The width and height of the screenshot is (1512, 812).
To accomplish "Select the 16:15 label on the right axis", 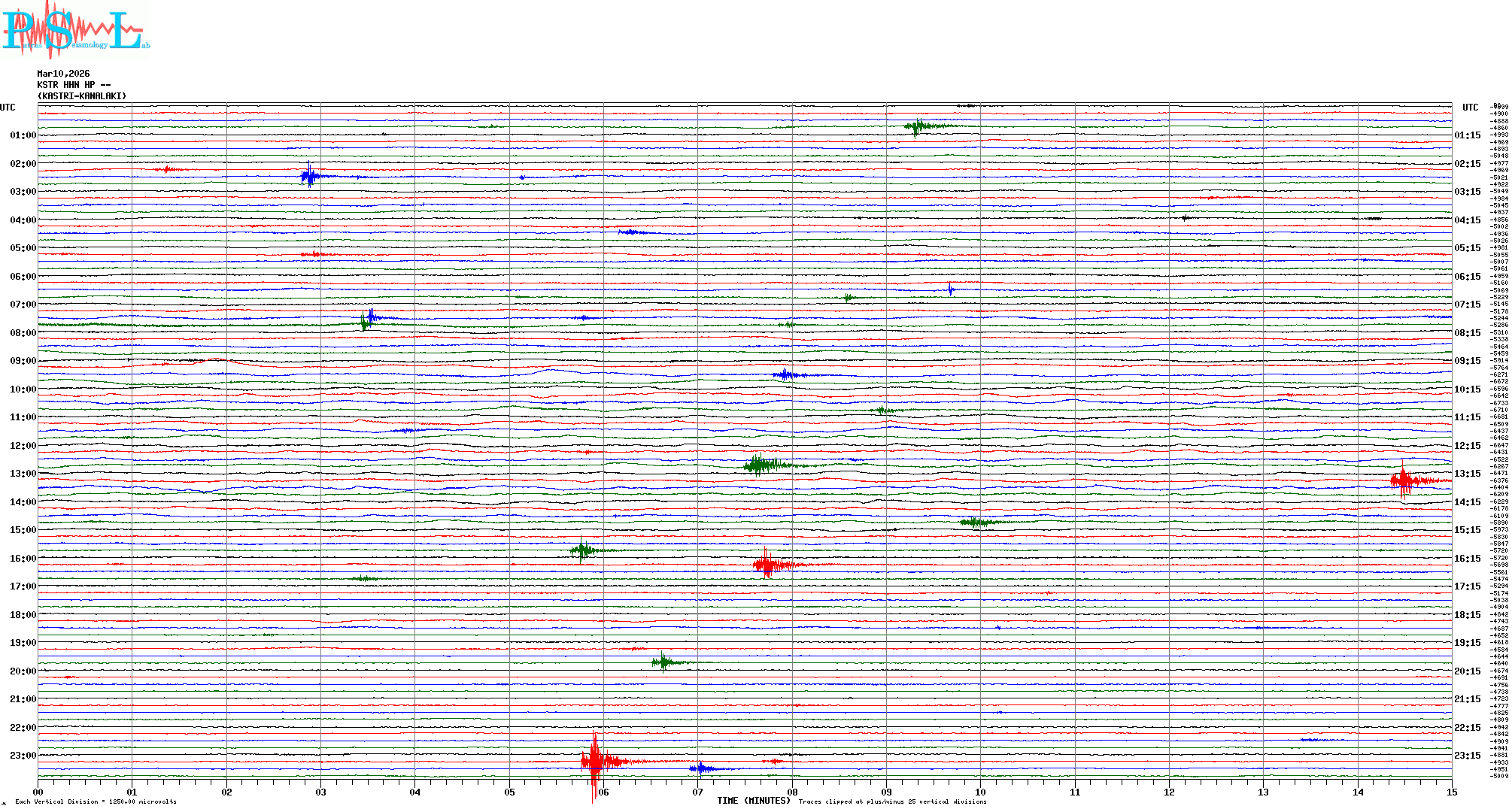I will [x=1467, y=559].
